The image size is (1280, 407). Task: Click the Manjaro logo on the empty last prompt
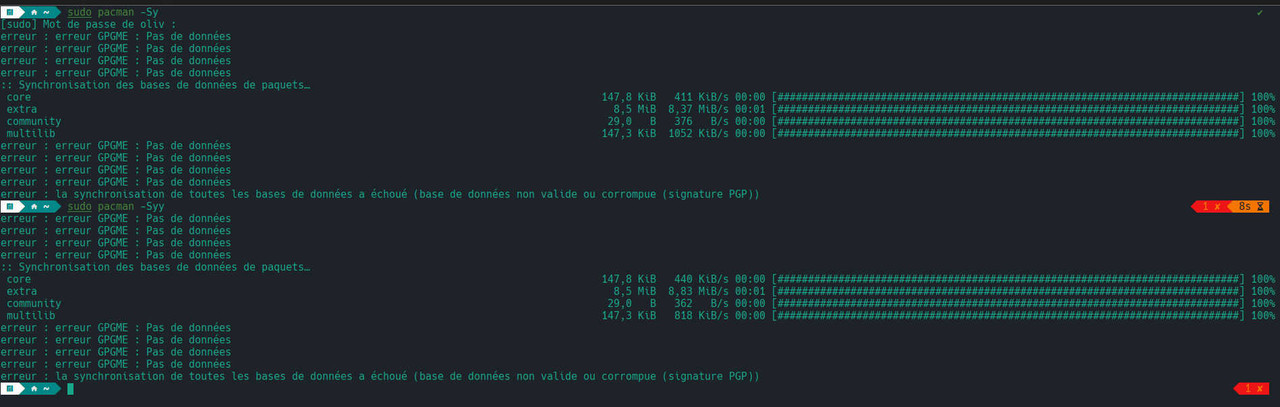click(10, 388)
